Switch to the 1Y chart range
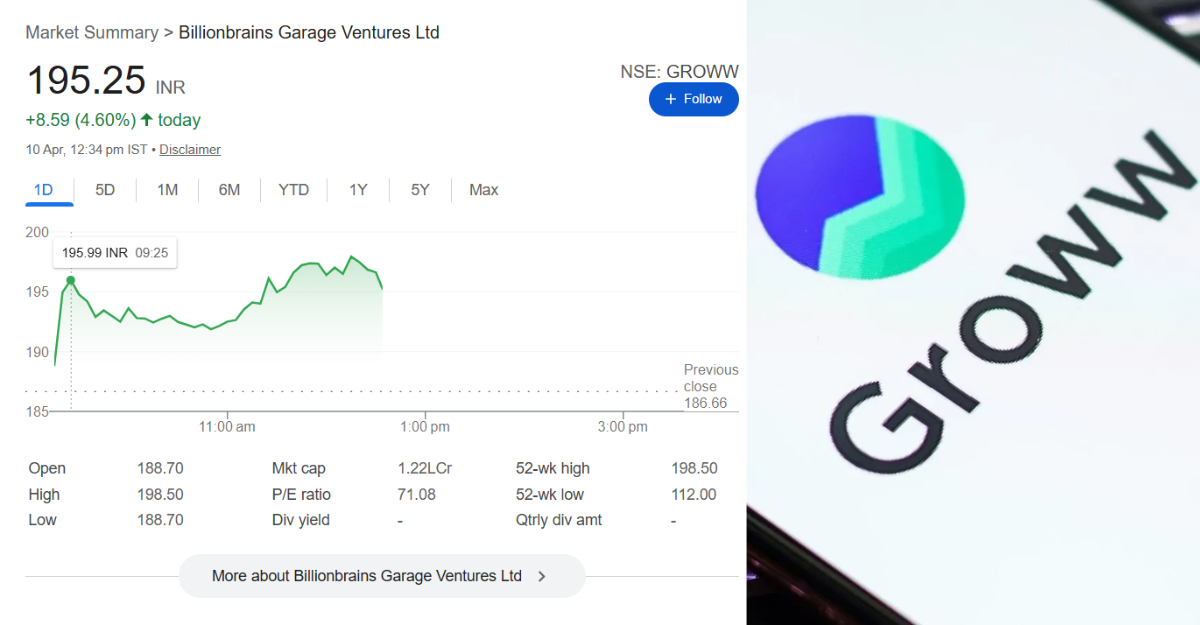This screenshot has height=625, width=1200. click(358, 190)
